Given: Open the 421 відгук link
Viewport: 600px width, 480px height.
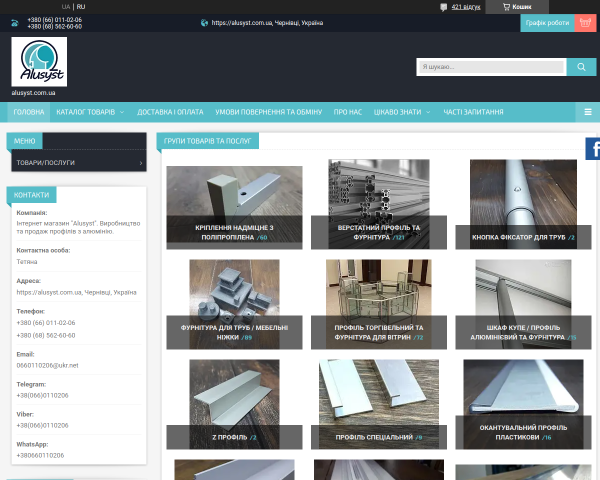Looking at the screenshot, I should click(x=466, y=7).
